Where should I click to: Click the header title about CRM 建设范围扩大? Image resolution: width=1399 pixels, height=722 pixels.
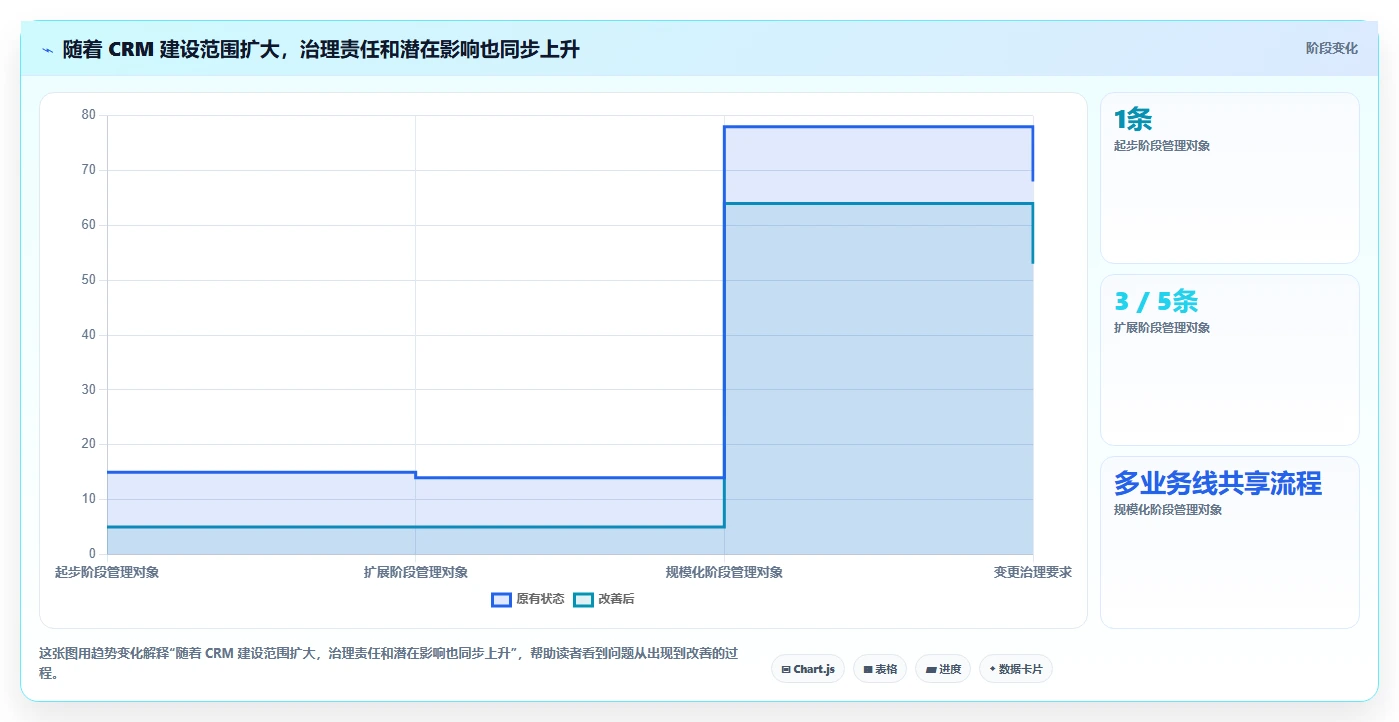321,49
